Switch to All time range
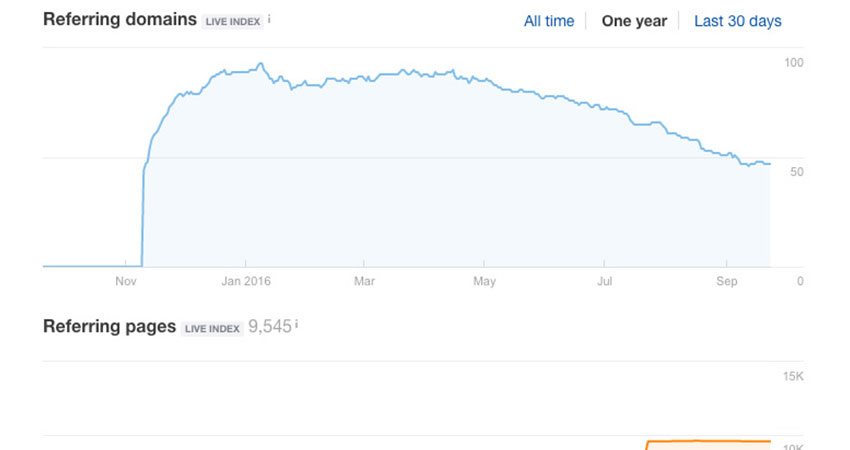 (548, 21)
